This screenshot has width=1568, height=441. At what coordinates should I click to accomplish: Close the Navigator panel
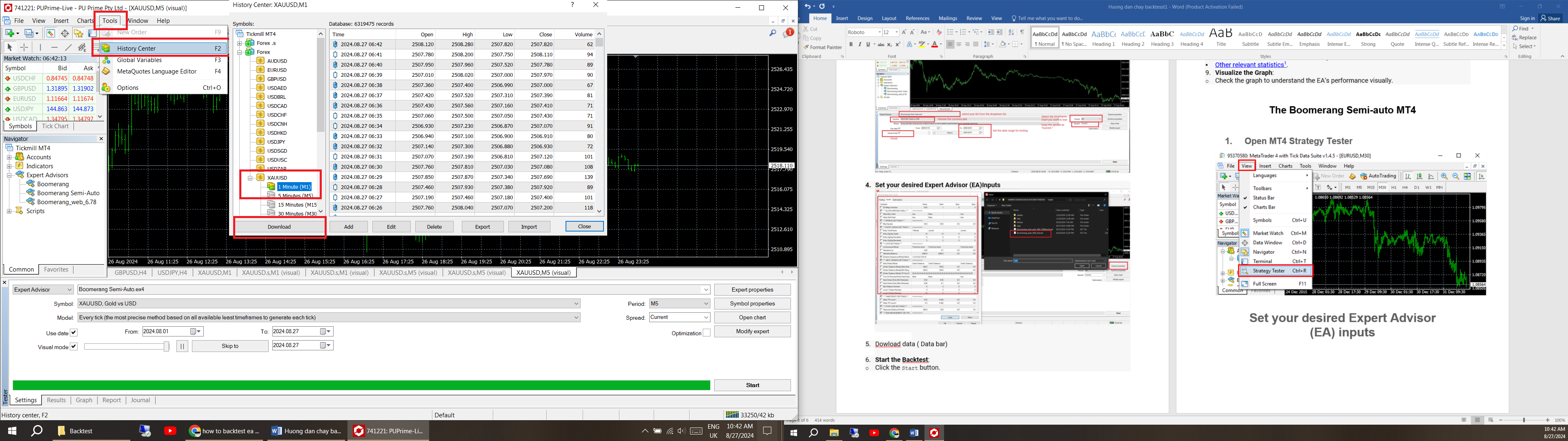101,139
